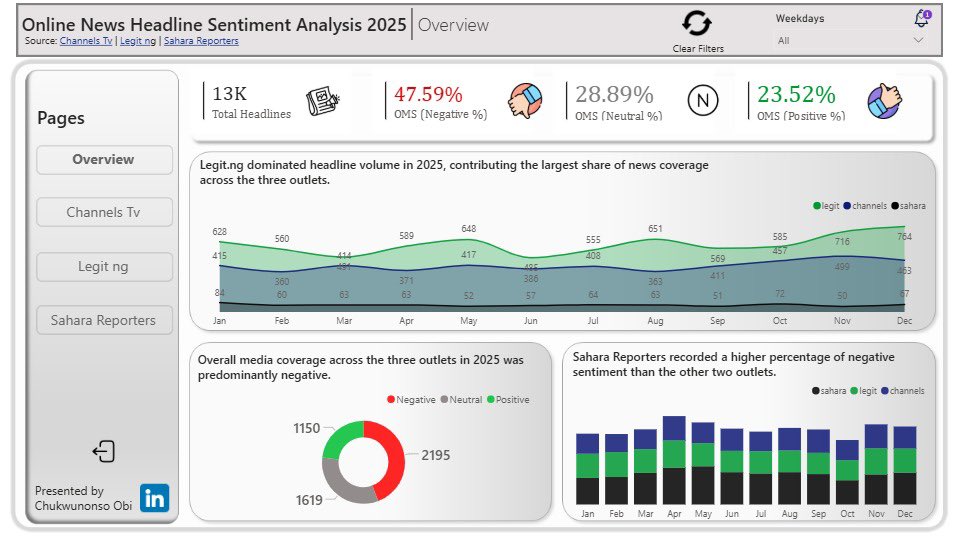Screen dimensions: 958x536
Task: Select Positive legend in donut chart
Action: (x=508, y=400)
